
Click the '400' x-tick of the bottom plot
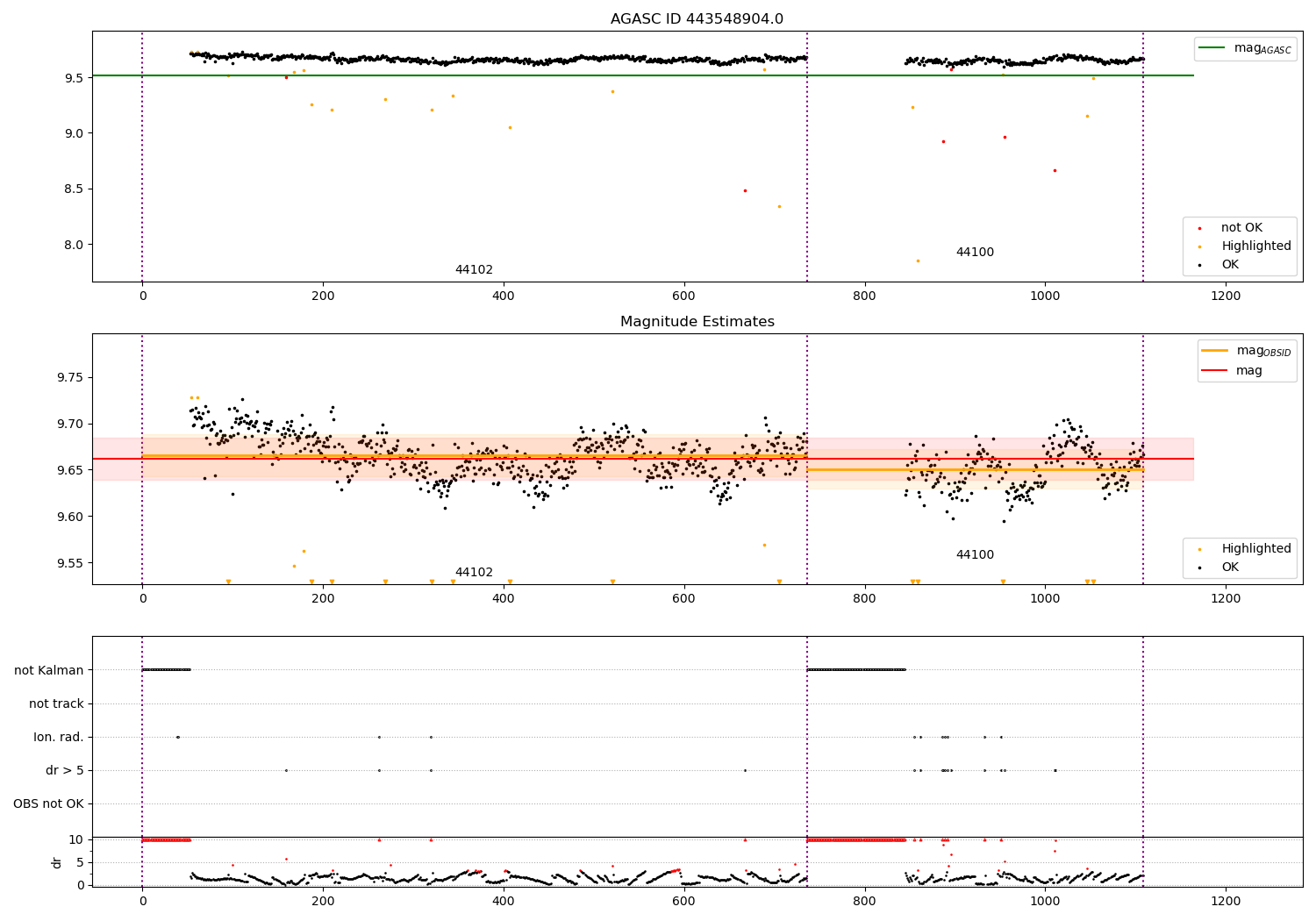point(503,901)
